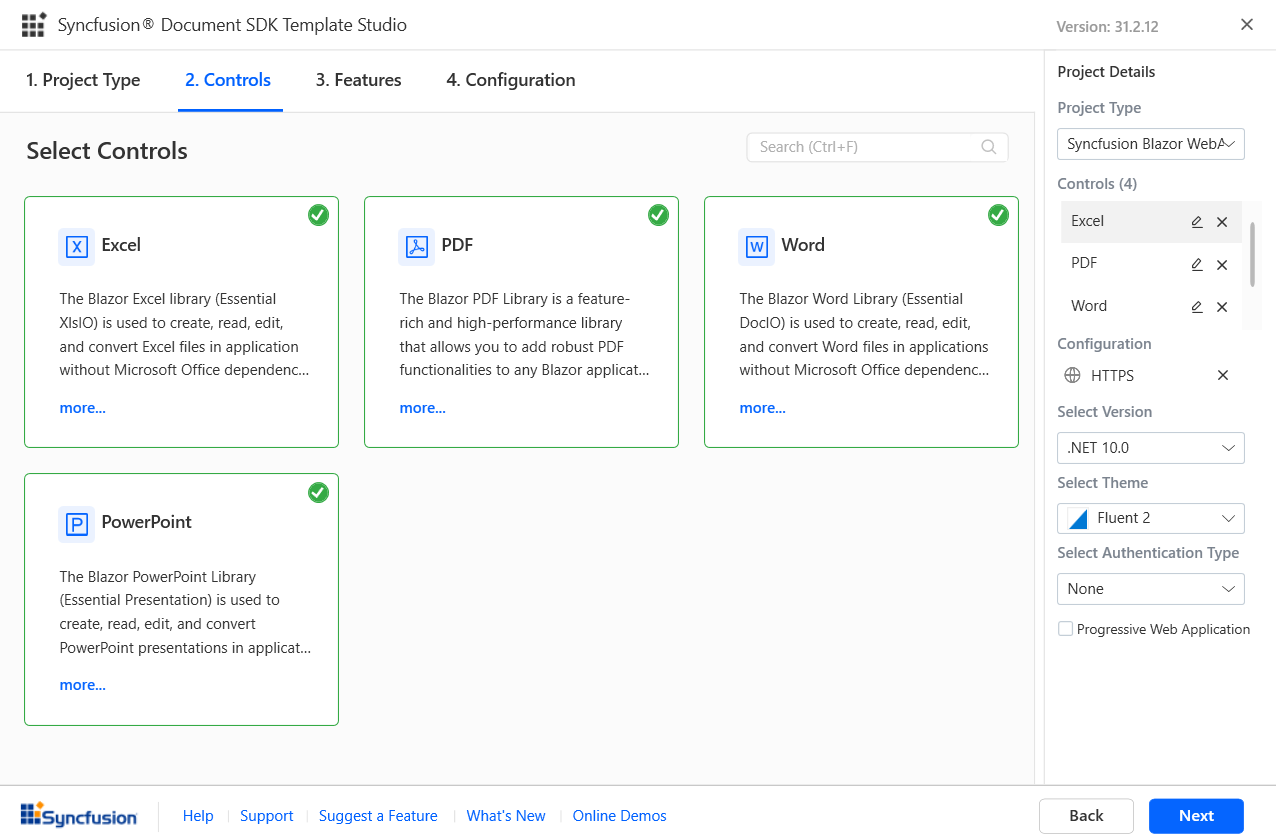This screenshot has height=839, width=1276.
Task: Click the edit pencil icon for Excel
Action: click(x=1197, y=222)
